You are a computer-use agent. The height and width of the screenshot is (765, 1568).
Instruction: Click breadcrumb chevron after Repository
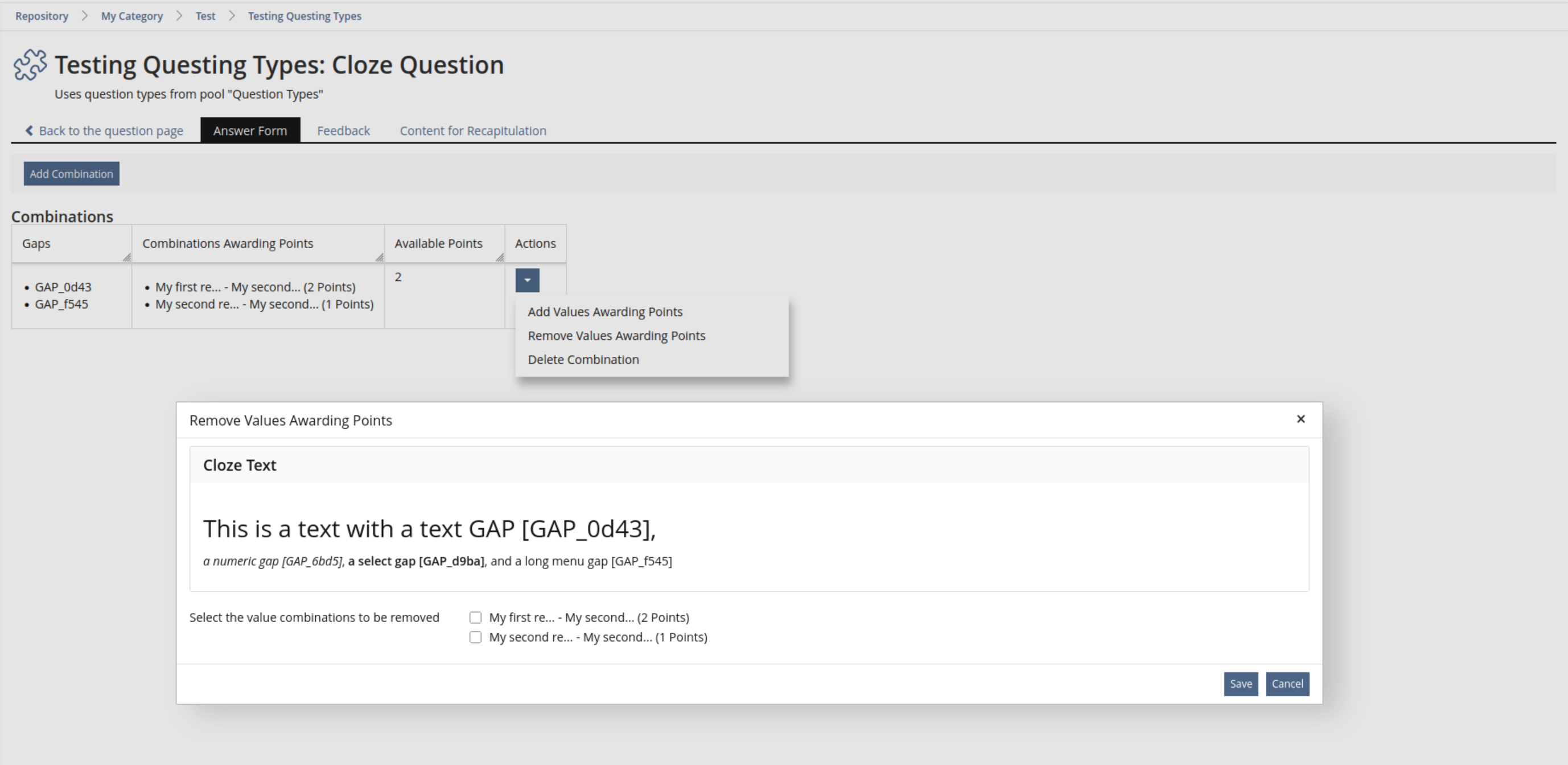click(85, 16)
